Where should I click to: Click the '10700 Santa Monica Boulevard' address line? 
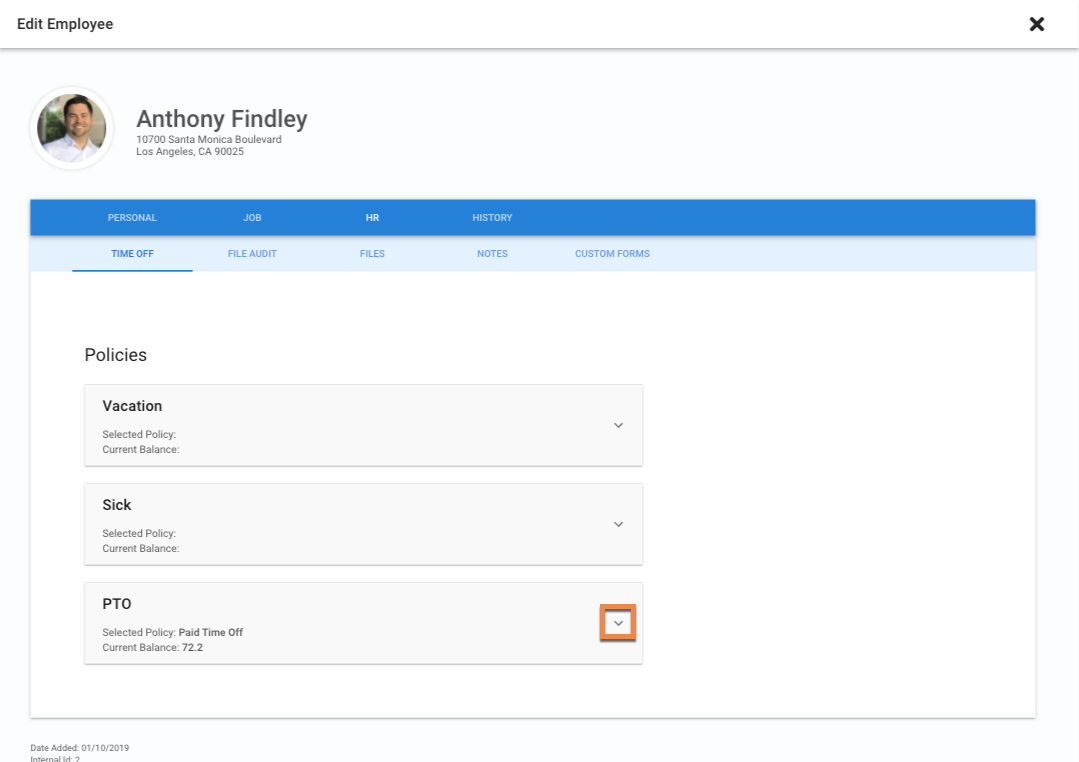pos(209,140)
